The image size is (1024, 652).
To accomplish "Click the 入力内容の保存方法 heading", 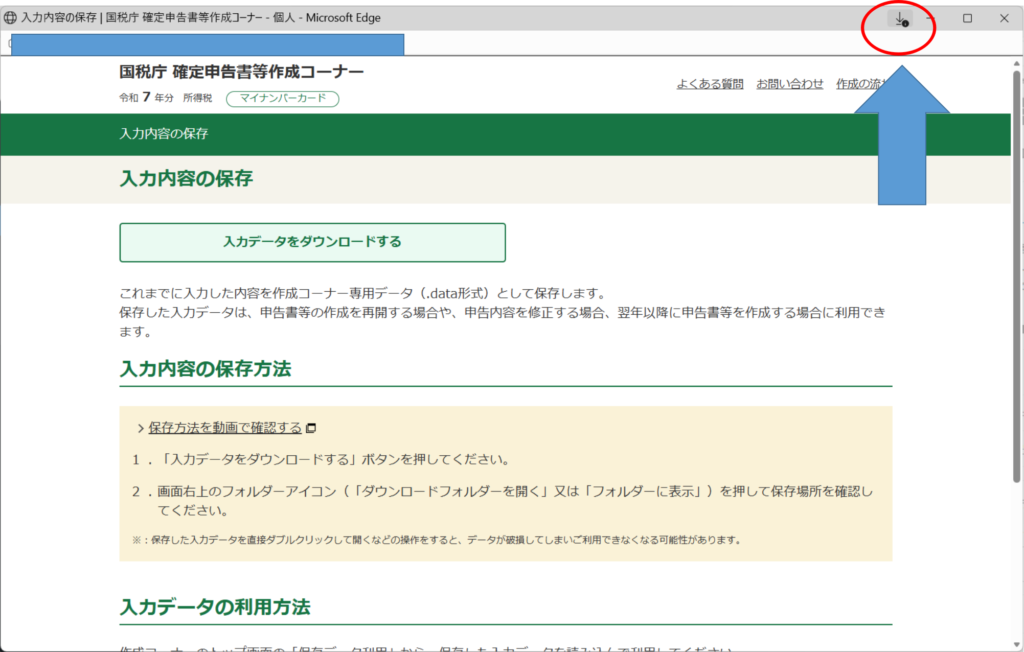I will click(x=205, y=369).
